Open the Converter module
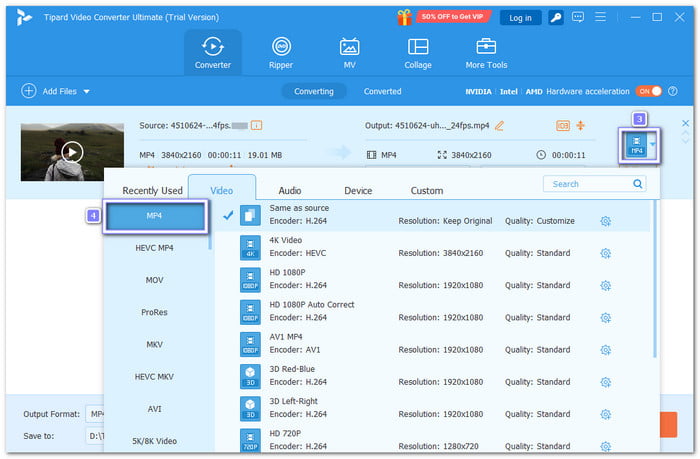Image resolution: width=700 pixels, height=459 pixels. pos(212,53)
